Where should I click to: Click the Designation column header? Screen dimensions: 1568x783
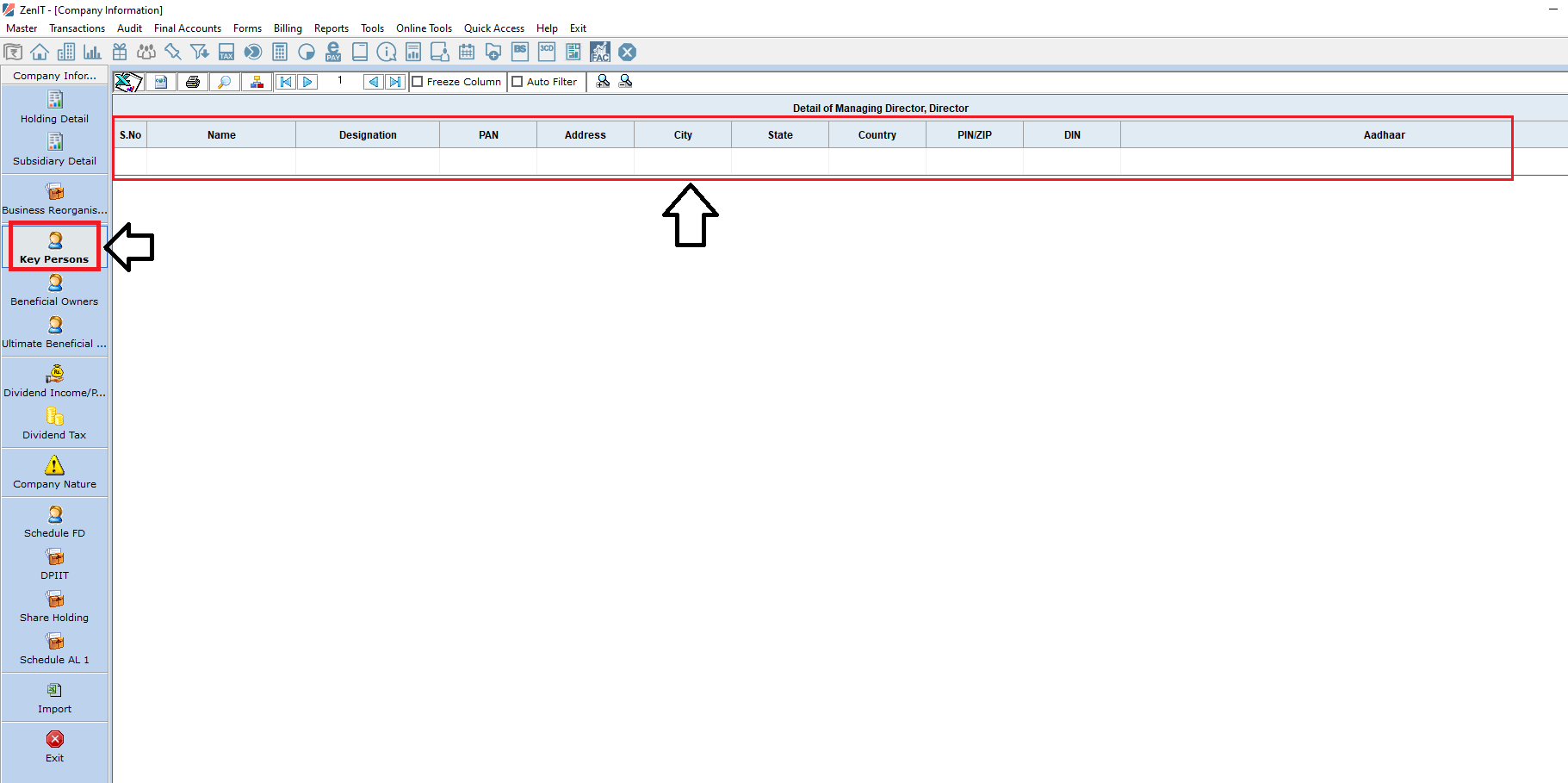pyautogui.click(x=368, y=135)
